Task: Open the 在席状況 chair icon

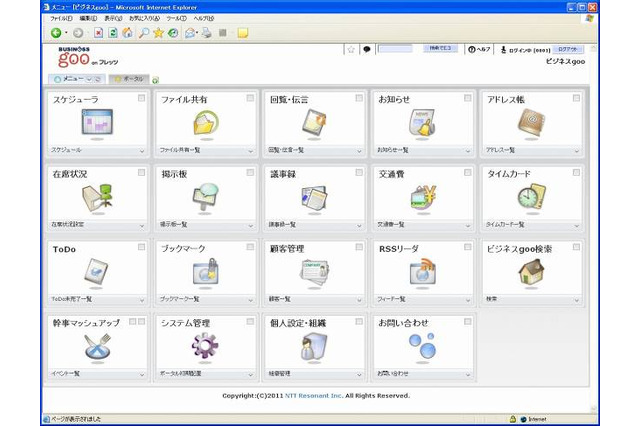Action: (97, 197)
